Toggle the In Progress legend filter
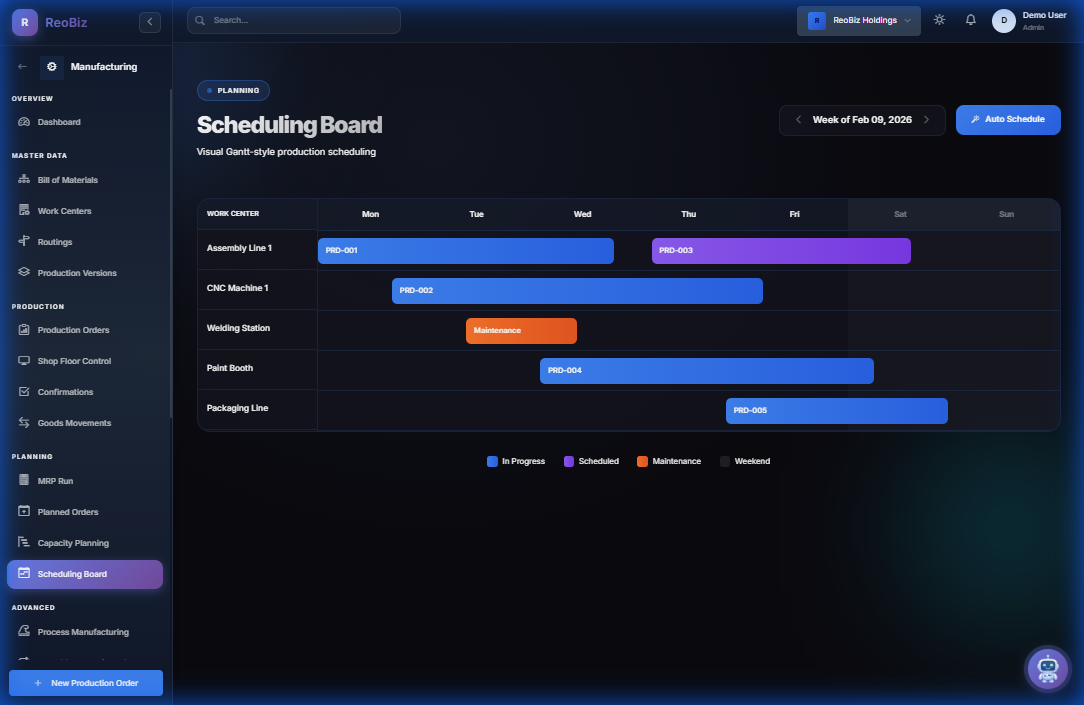1084x705 pixels. (x=516, y=461)
